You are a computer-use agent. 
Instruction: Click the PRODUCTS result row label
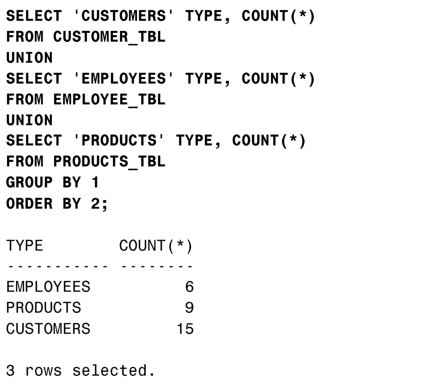coord(44,308)
